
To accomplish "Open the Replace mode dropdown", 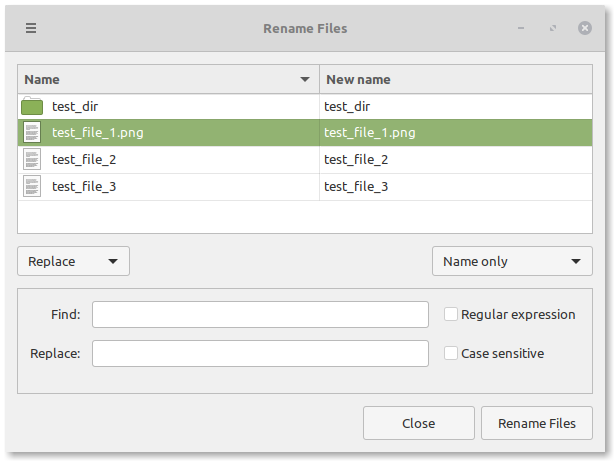I will click(73, 261).
